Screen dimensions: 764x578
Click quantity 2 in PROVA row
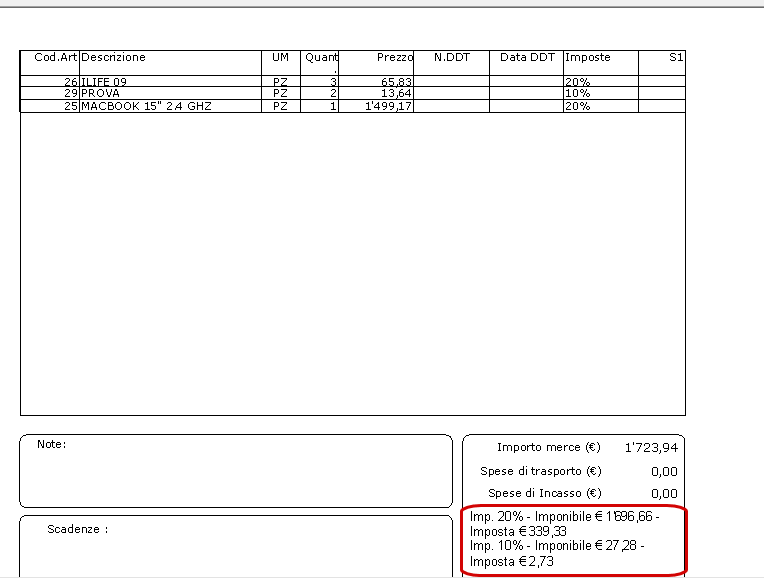(x=333, y=93)
